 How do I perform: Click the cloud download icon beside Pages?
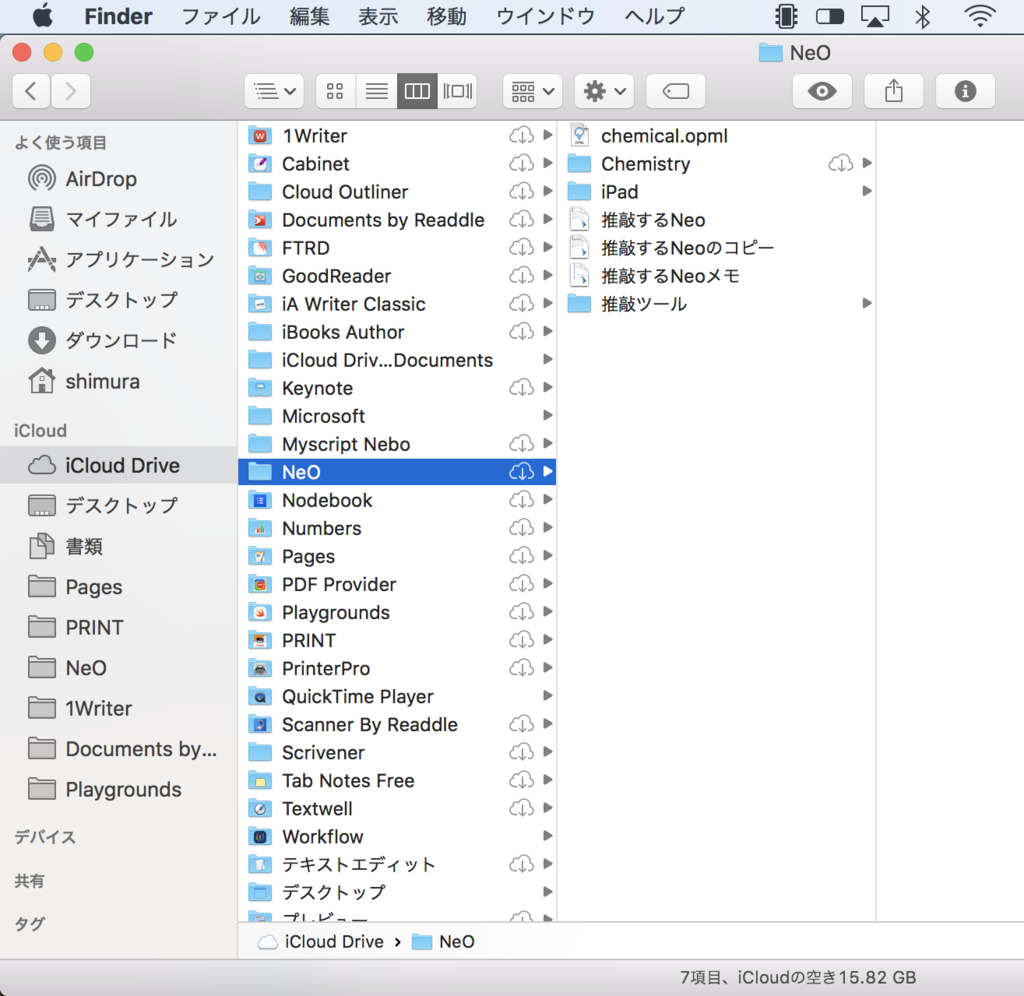[521, 556]
